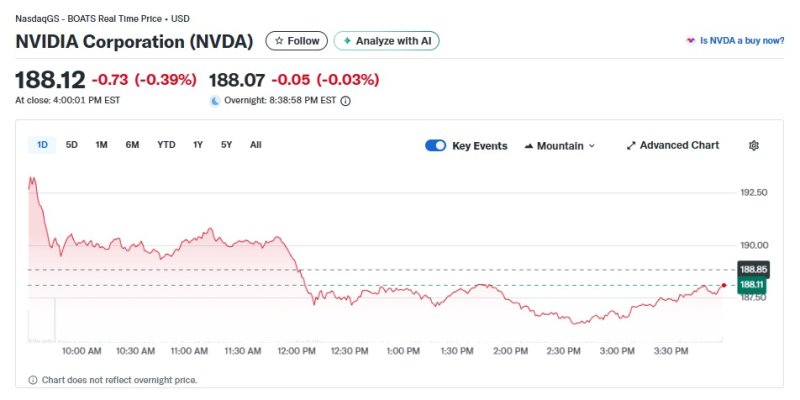The width and height of the screenshot is (800, 400).
Task: Switch to the 5D range tab
Action: point(72,145)
